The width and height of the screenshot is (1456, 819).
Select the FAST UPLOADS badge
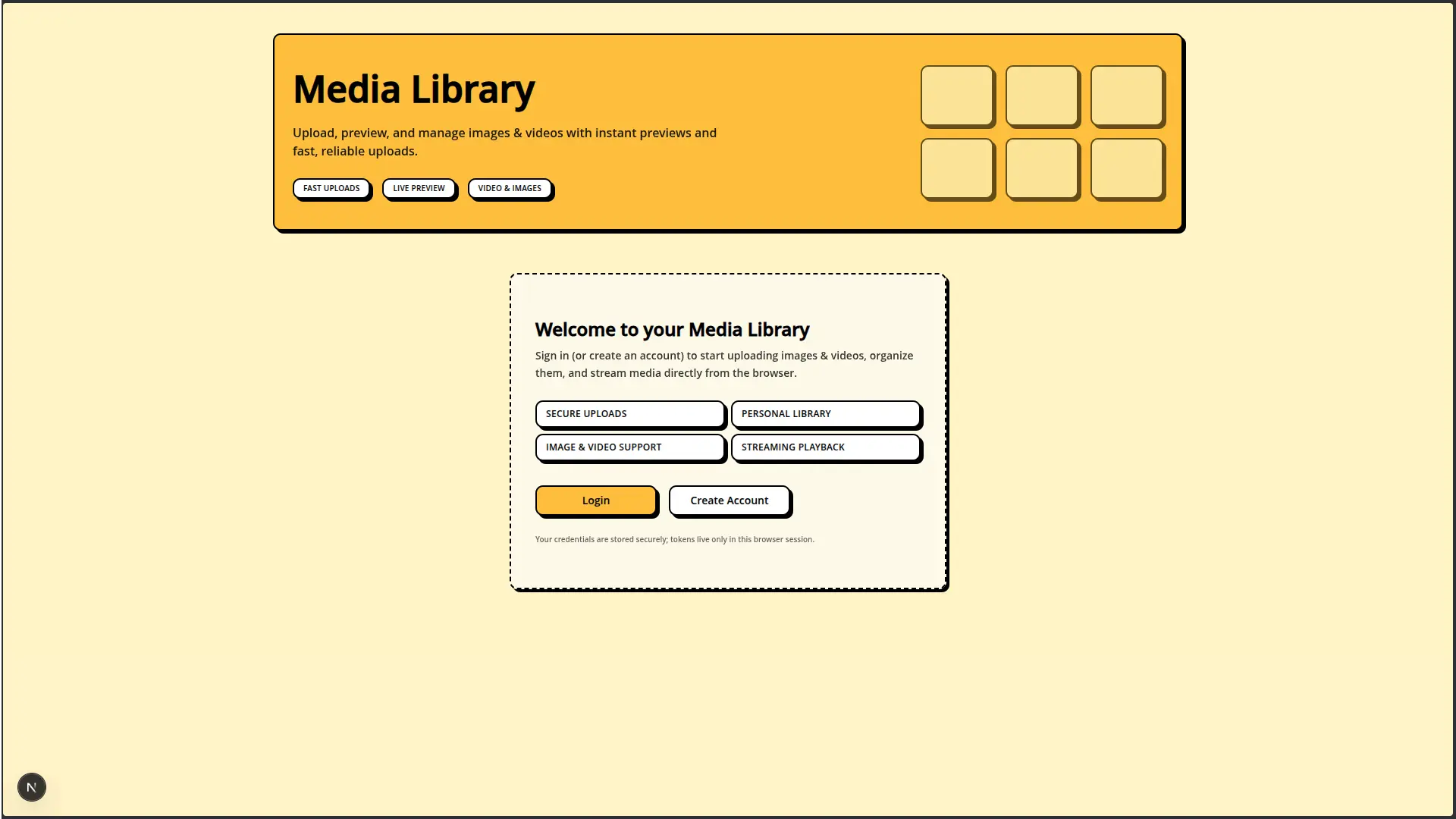coord(331,188)
